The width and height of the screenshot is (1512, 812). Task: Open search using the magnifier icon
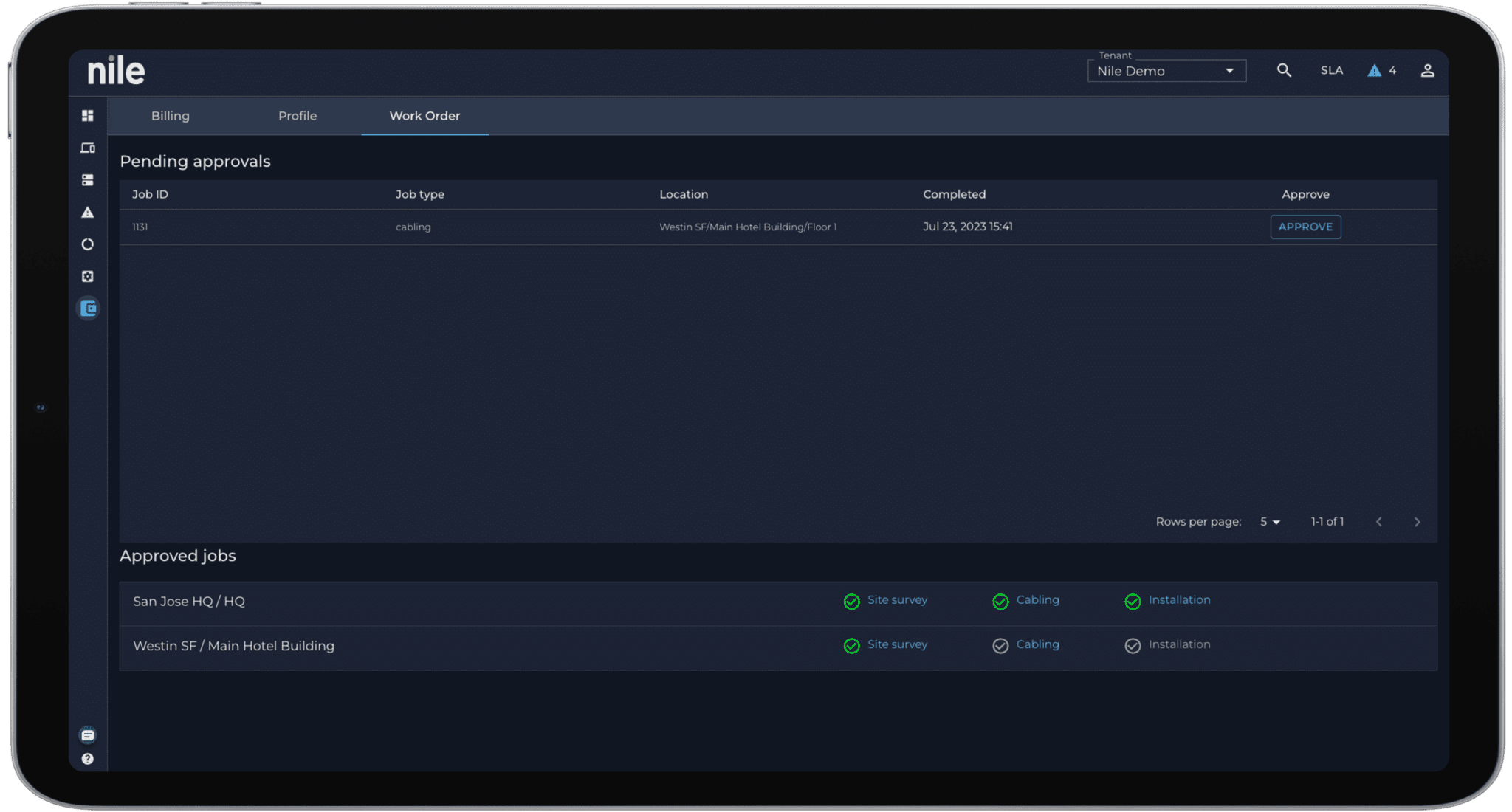pos(1284,70)
